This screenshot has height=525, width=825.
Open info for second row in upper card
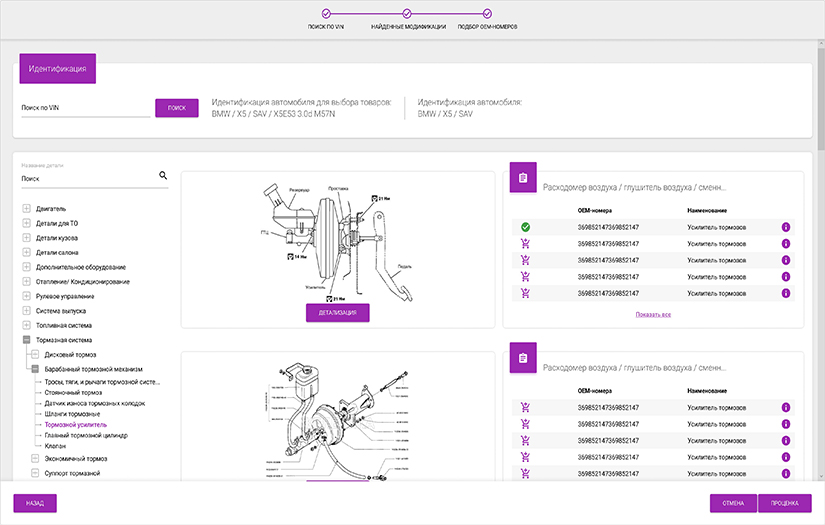point(786,244)
